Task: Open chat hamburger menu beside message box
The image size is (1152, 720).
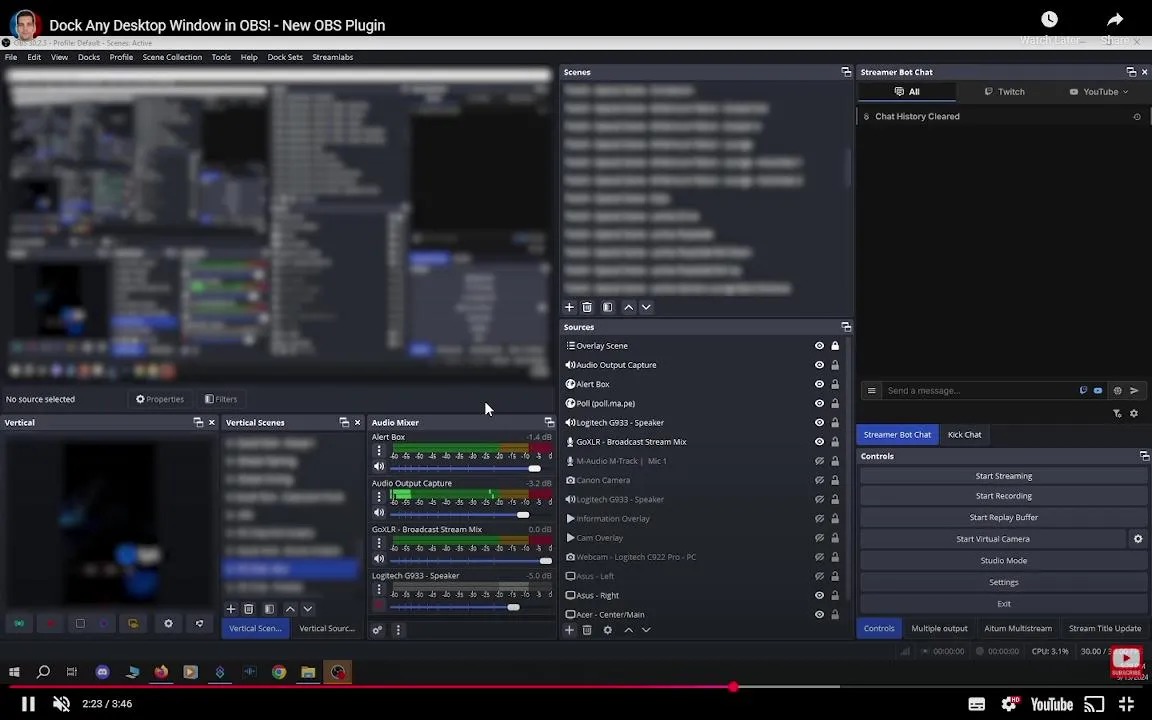Action: (x=871, y=390)
